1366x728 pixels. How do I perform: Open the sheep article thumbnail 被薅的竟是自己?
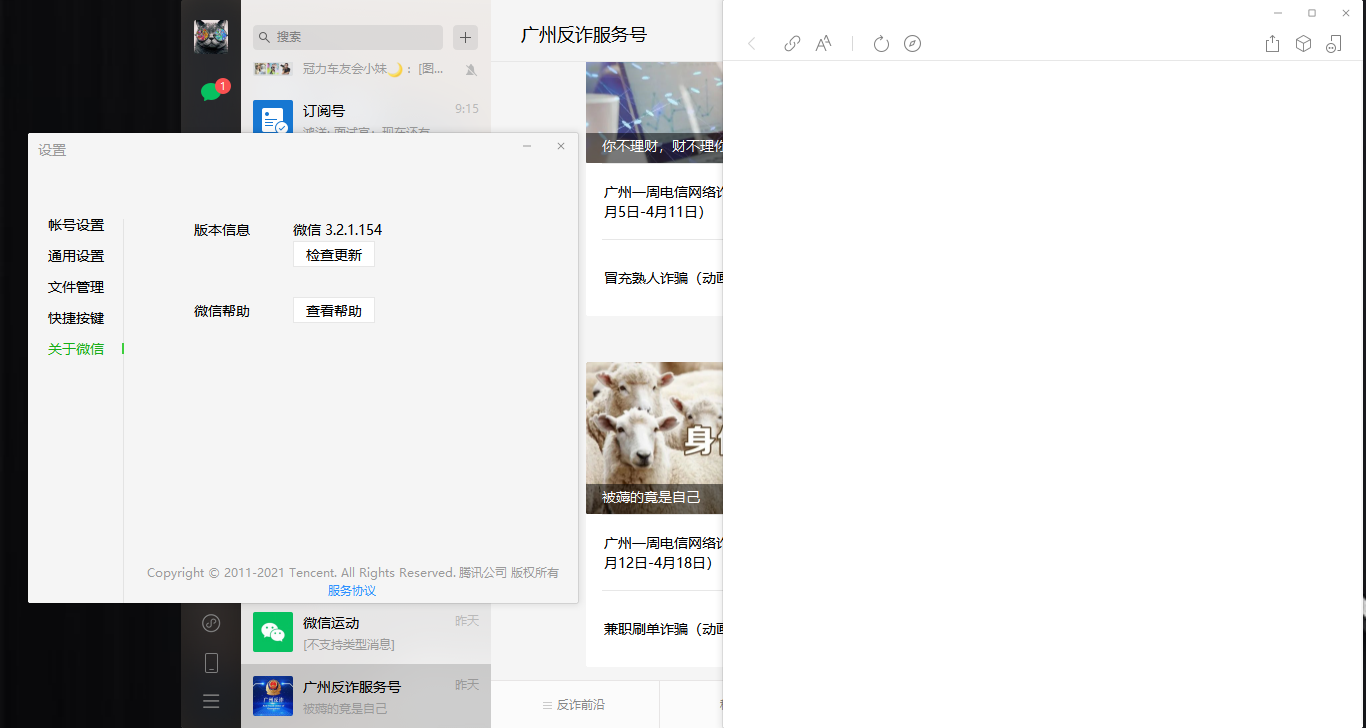click(654, 438)
